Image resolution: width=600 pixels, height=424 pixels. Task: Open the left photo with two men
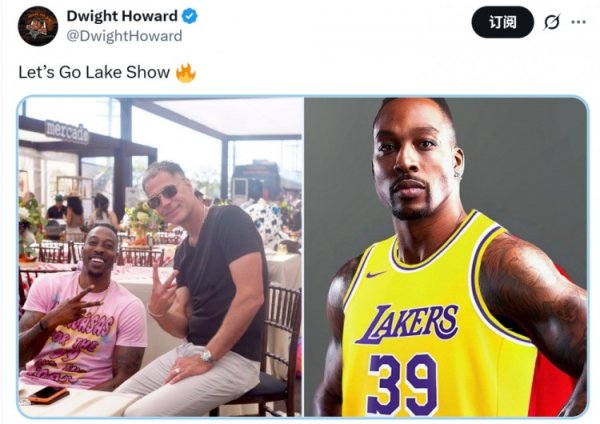pyautogui.click(x=160, y=257)
